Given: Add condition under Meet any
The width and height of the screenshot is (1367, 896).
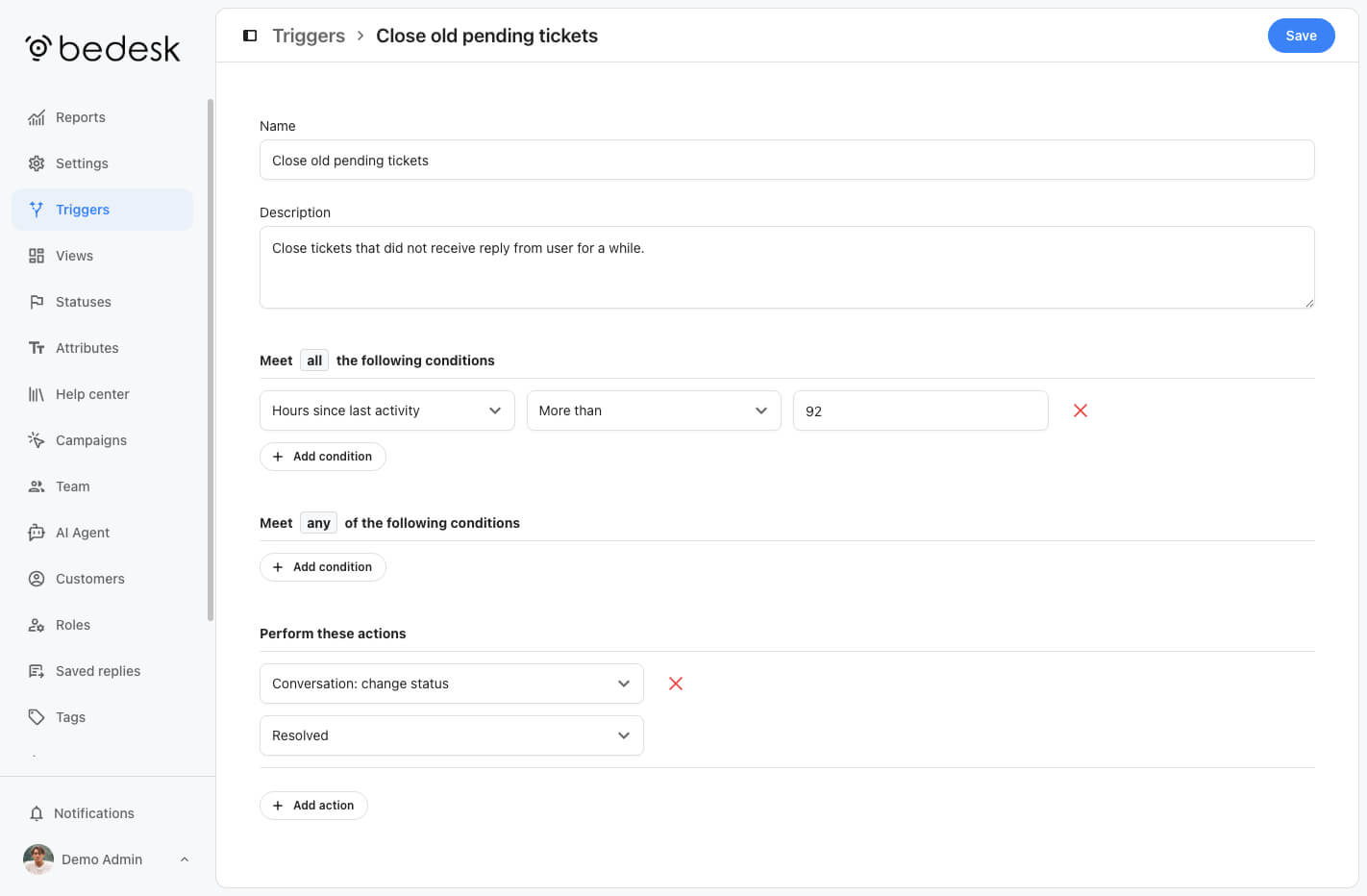Looking at the screenshot, I should pos(323,567).
